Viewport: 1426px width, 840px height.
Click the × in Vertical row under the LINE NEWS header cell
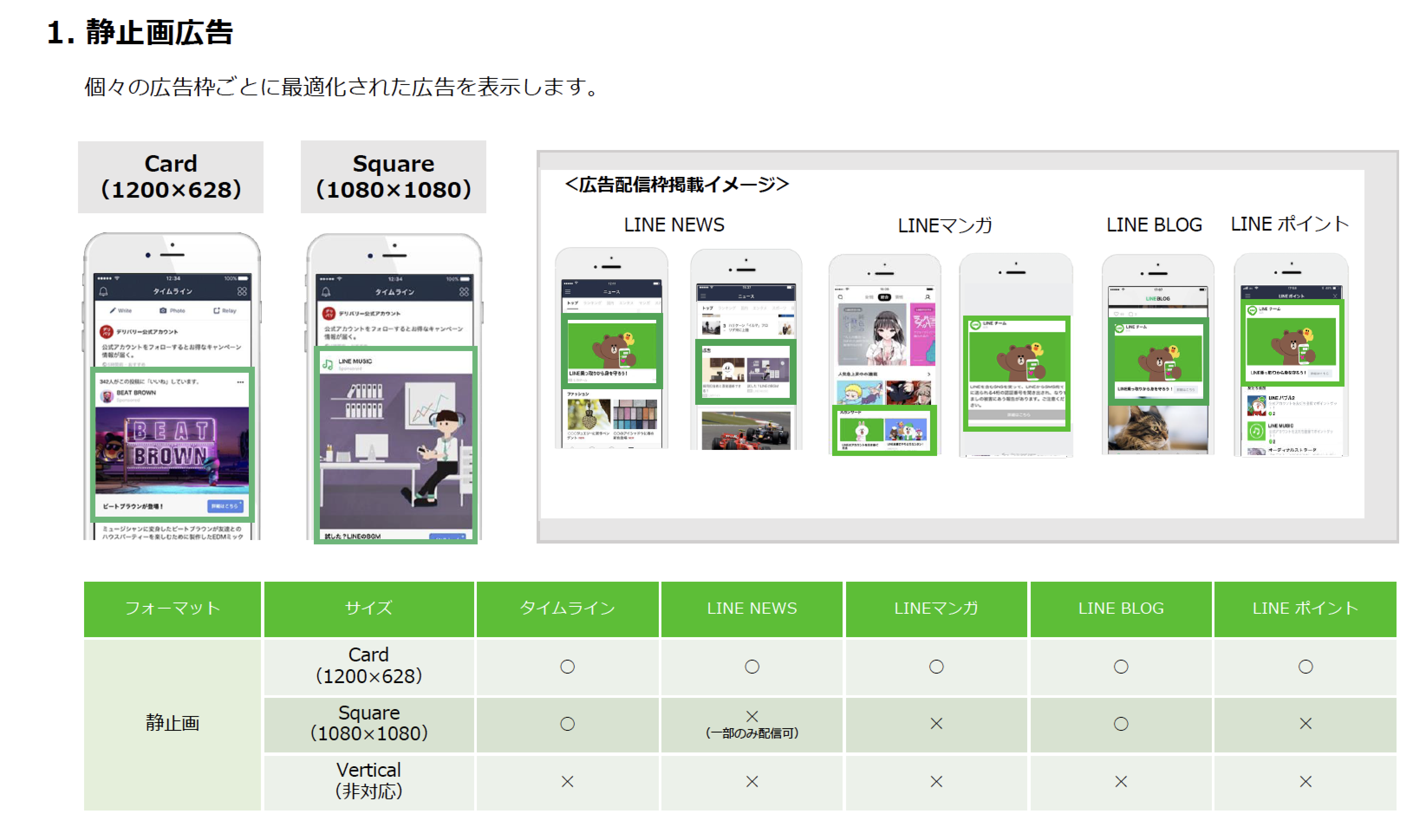click(752, 782)
